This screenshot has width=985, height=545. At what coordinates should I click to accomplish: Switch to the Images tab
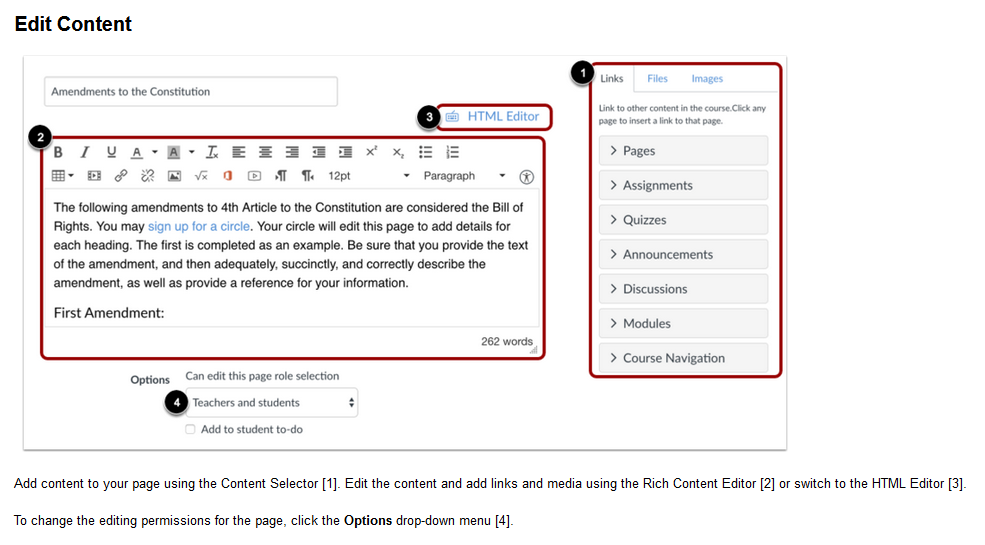pyautogui.click(x=707, y=79)
